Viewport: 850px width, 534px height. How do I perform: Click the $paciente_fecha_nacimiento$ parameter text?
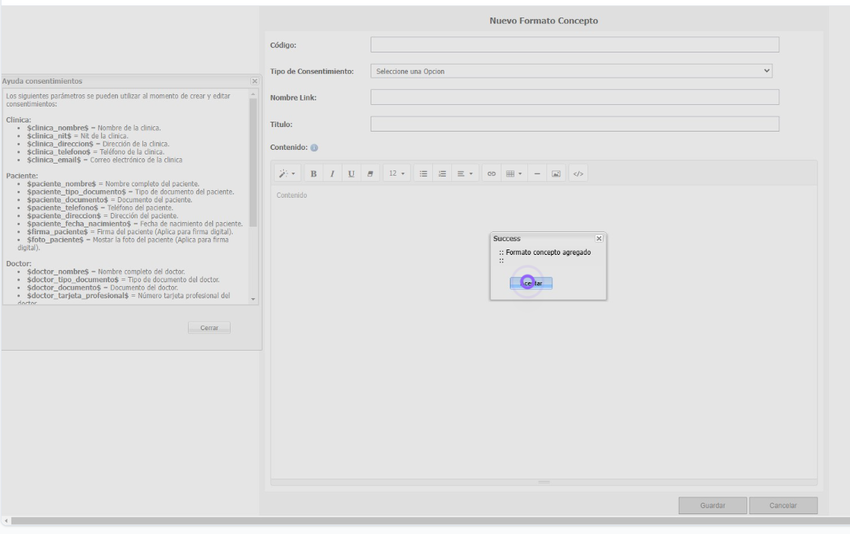pyautogui.click(x=79, y=224)
